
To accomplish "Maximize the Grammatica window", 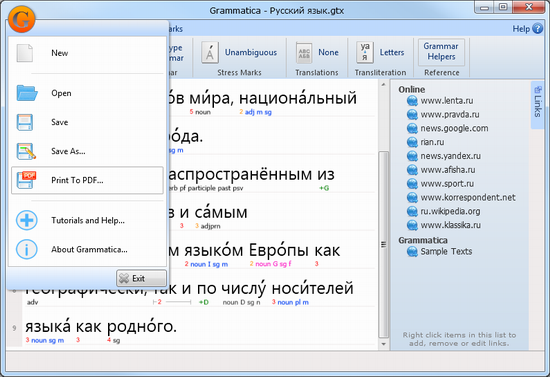I will [x=503, y=7].
